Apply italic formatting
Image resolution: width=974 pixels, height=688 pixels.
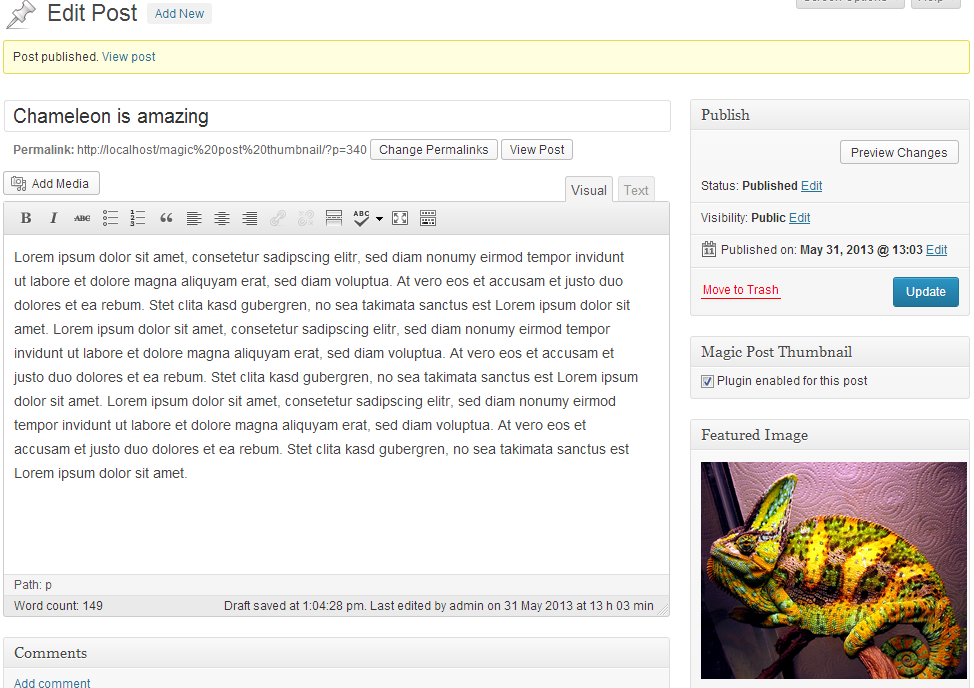53,218
